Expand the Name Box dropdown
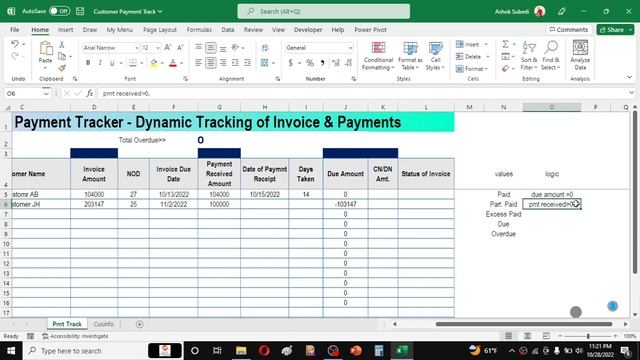Screen dimensions: 640x360 46,93
